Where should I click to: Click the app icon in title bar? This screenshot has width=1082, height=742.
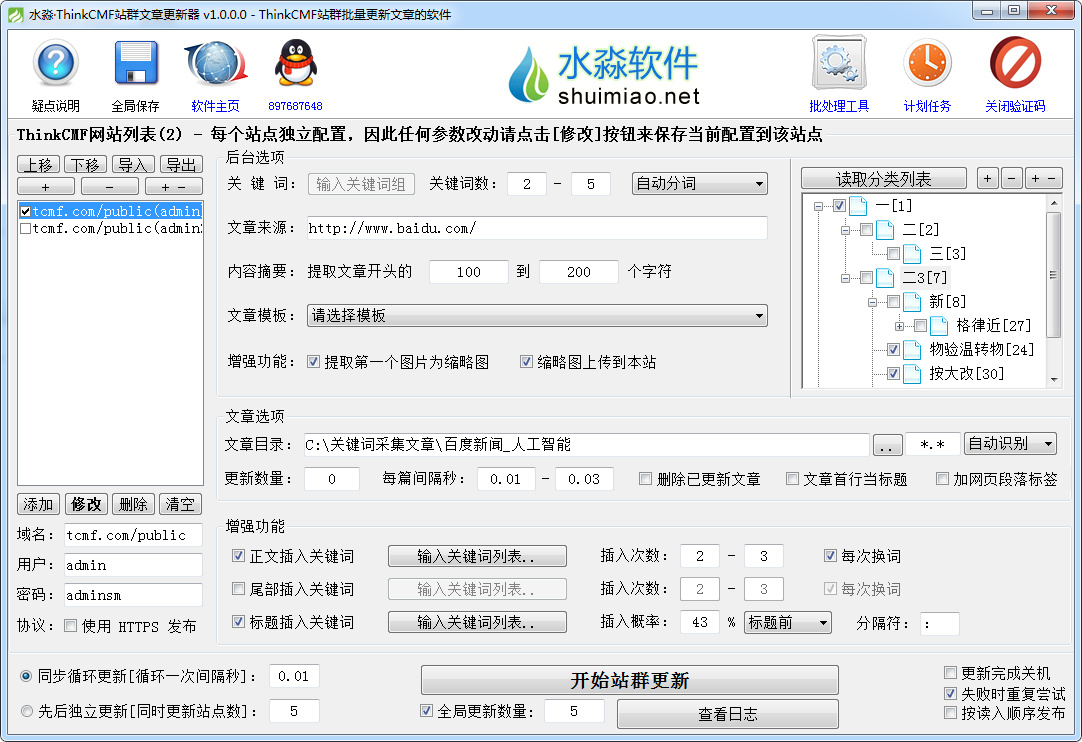coord(15,14)
